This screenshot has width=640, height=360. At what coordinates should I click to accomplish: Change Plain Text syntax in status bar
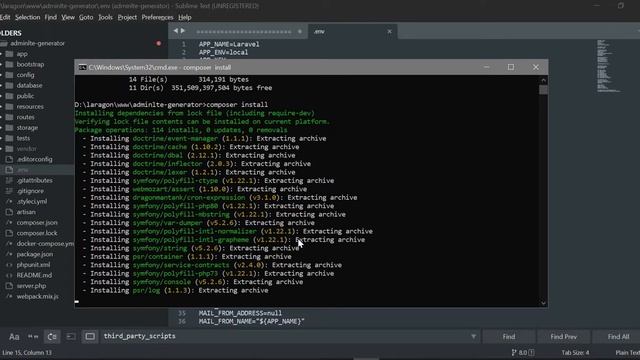tap(628, 353)
